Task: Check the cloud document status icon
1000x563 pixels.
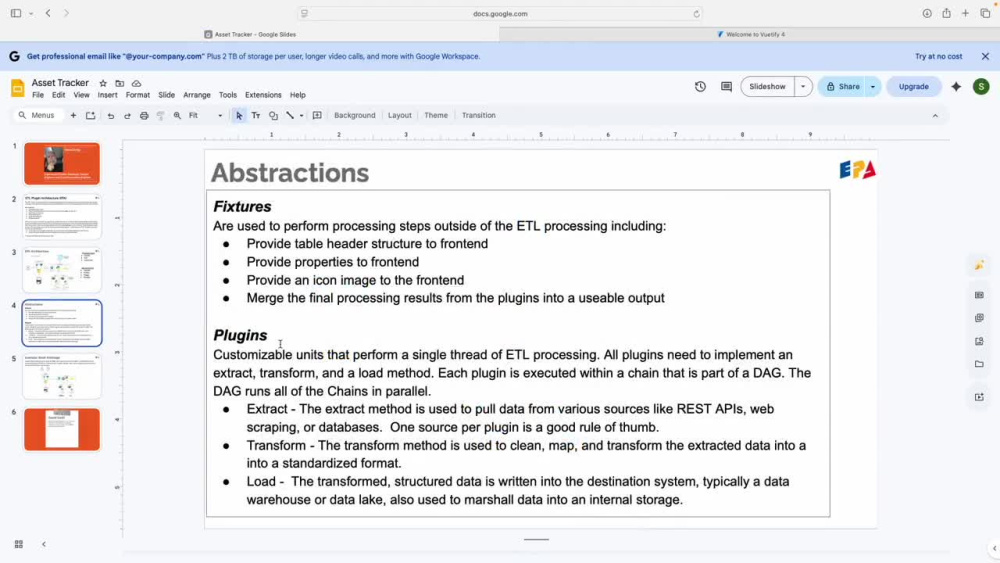Action: pyautogui.click(x=136, y=84)
